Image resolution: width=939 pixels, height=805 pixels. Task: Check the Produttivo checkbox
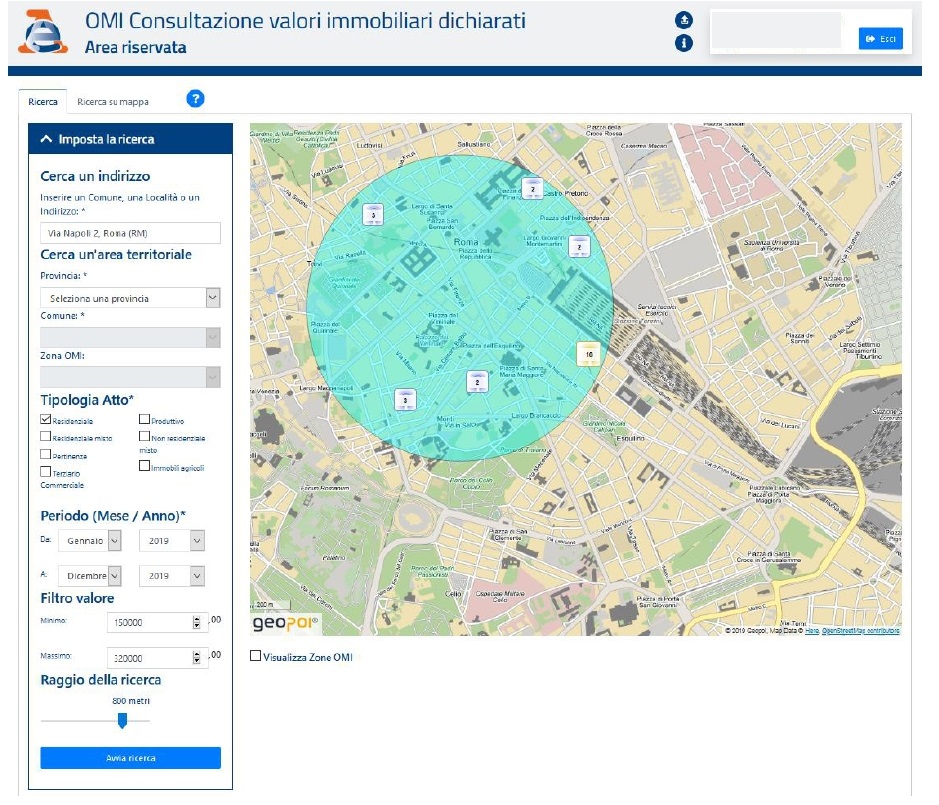[x=144, y=419]
